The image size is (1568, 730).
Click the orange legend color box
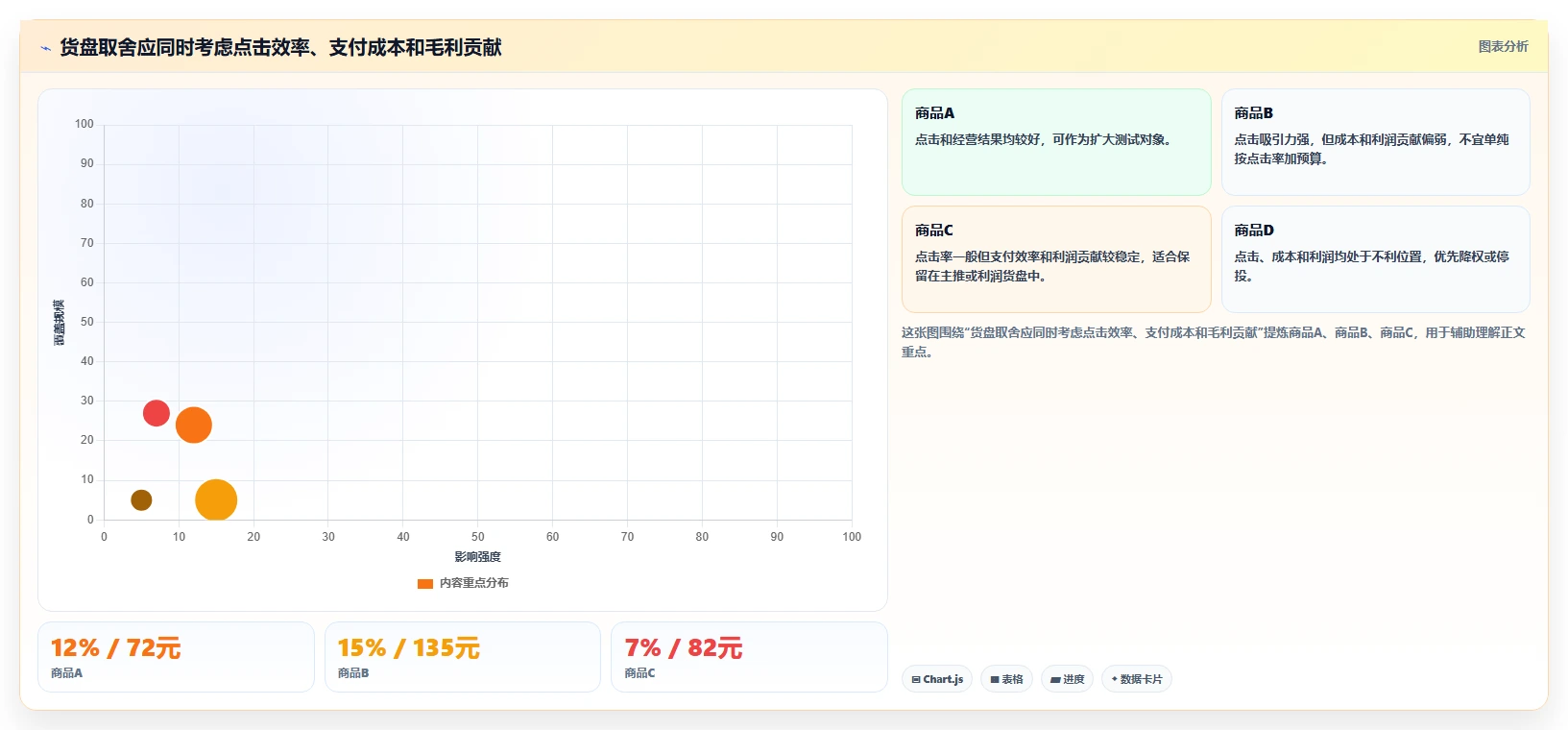click(425, 583)
